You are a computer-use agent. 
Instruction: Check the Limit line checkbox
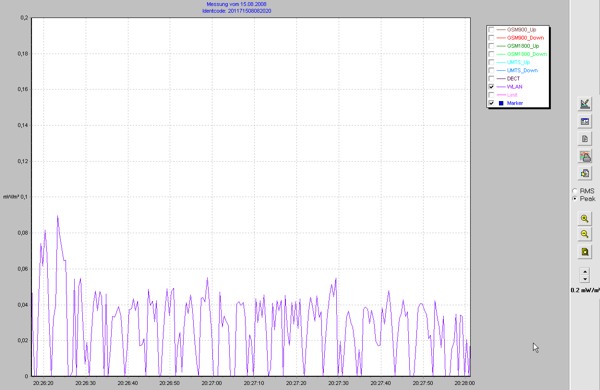491,95
